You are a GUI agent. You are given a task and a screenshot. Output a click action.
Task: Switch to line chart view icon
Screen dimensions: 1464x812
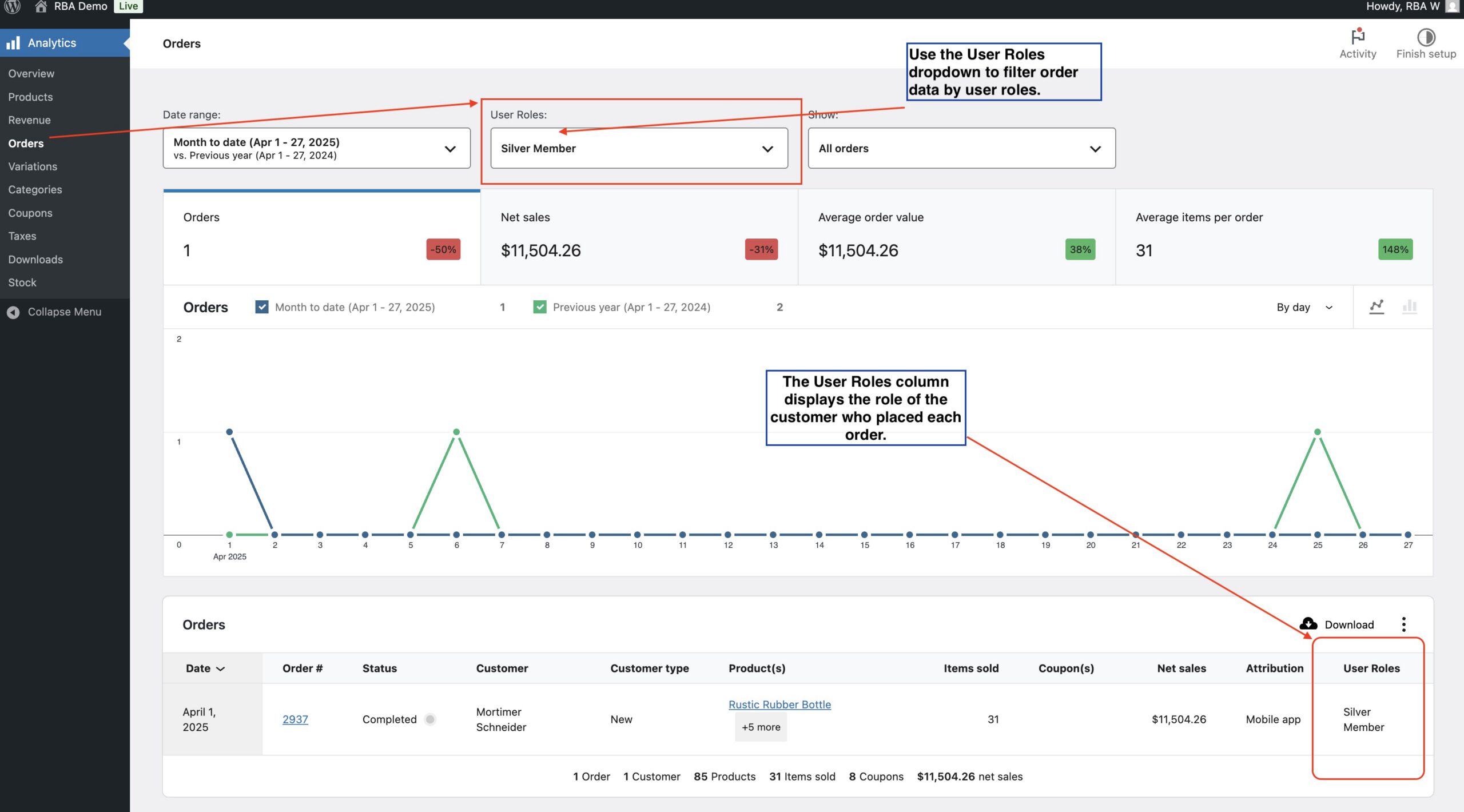coord(1377,307)
